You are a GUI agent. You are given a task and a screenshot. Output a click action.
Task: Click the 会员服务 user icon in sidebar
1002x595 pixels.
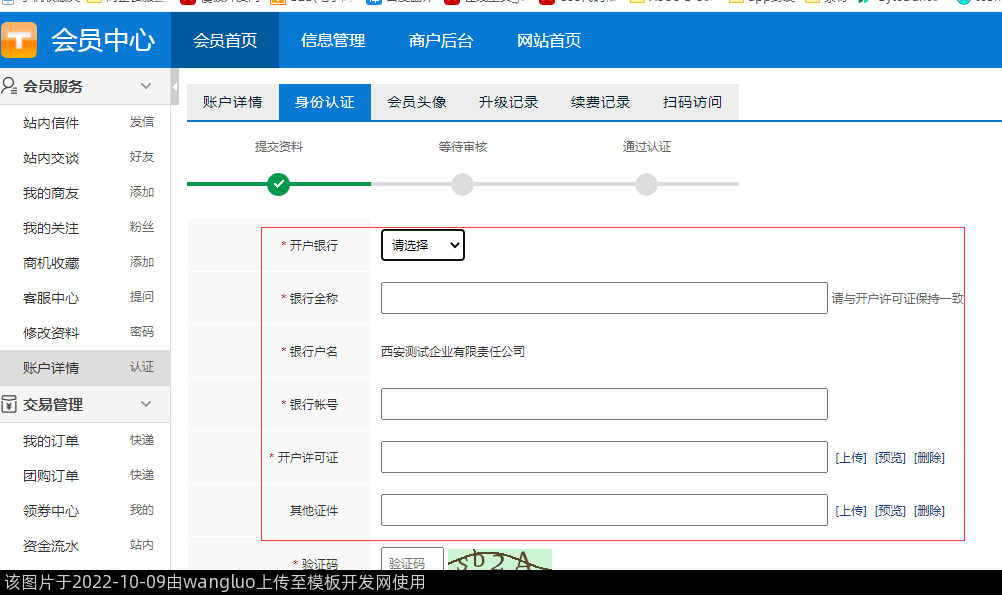click(x=10, y=86)
